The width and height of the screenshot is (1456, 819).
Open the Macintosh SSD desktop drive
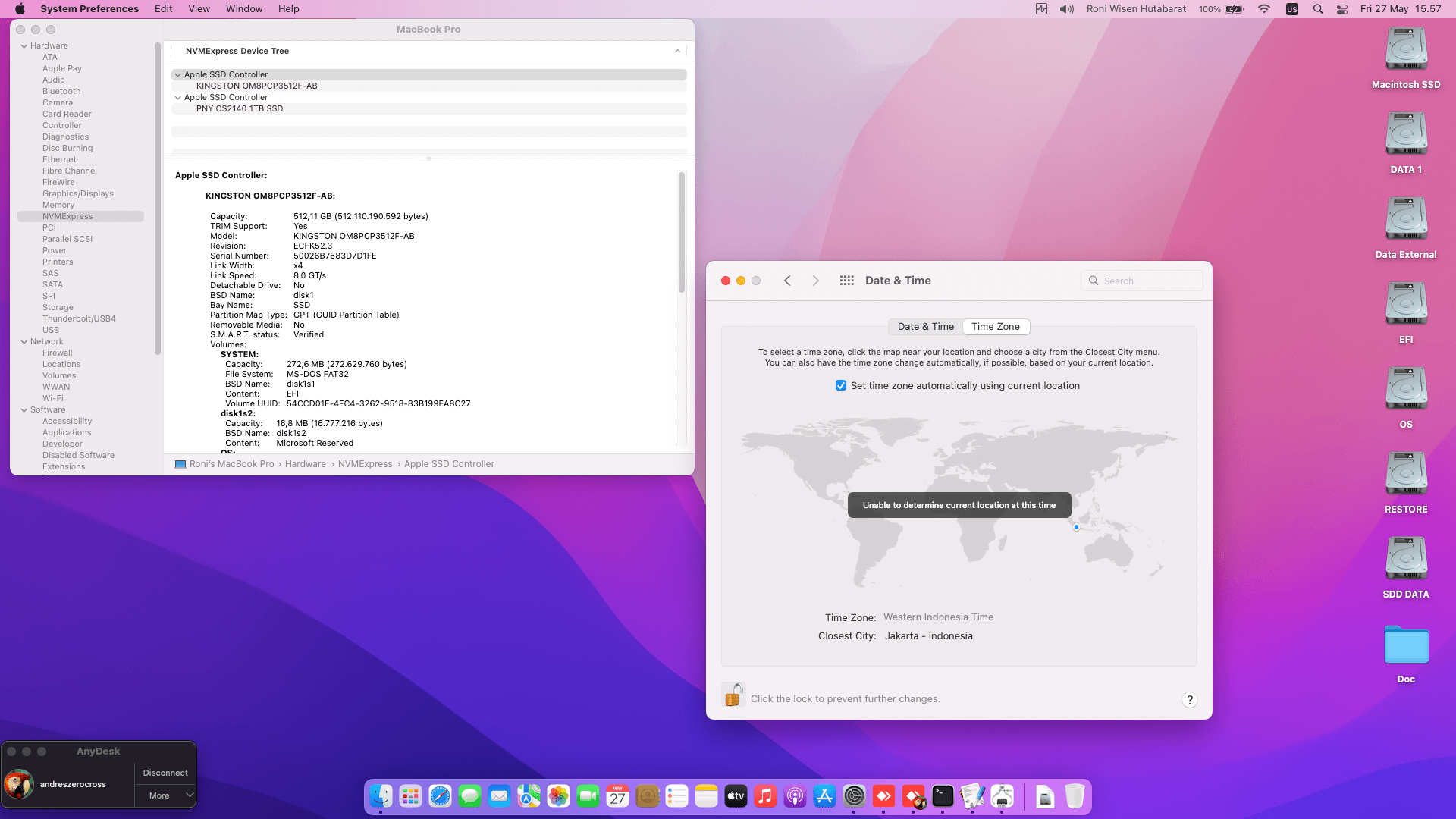[x=1406, y=58]
